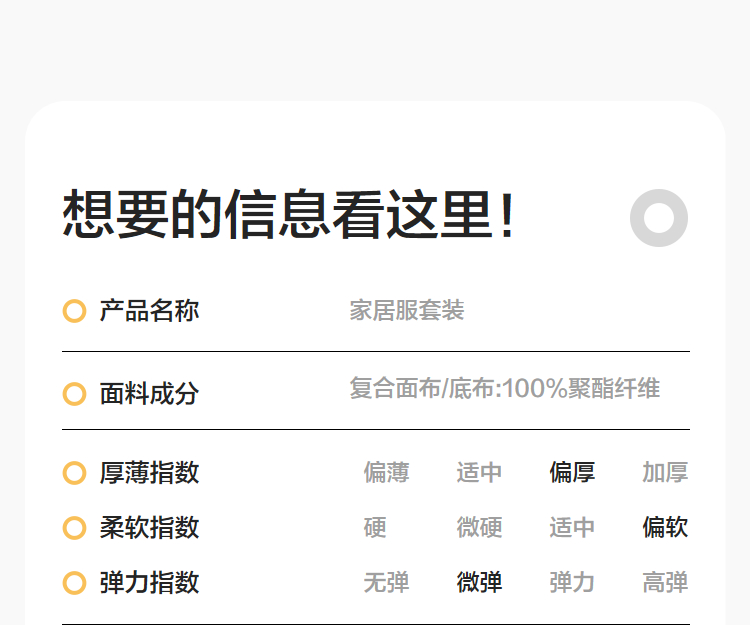Click the yellow circle beside 面料成分
Image resolution: width=750 pixels, height=625 pixels.
point(74,394)
